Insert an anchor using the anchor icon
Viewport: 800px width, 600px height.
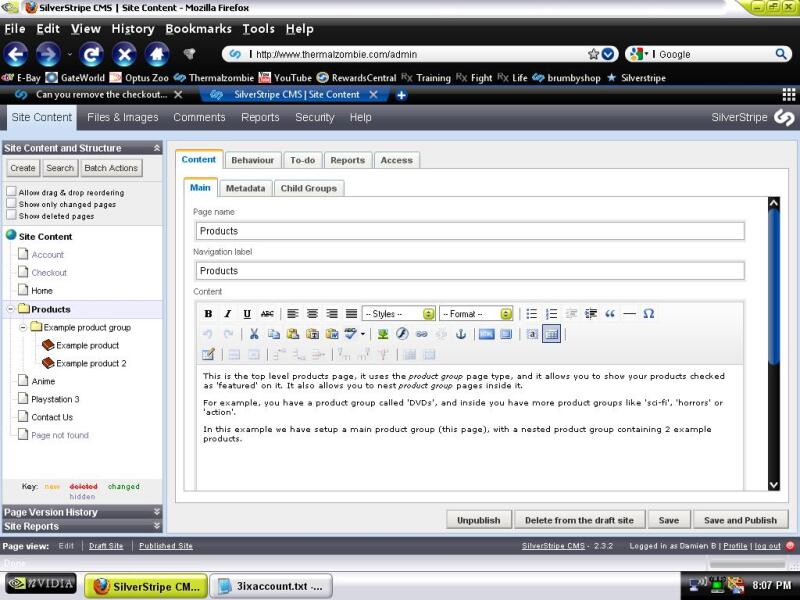[461, 334]
